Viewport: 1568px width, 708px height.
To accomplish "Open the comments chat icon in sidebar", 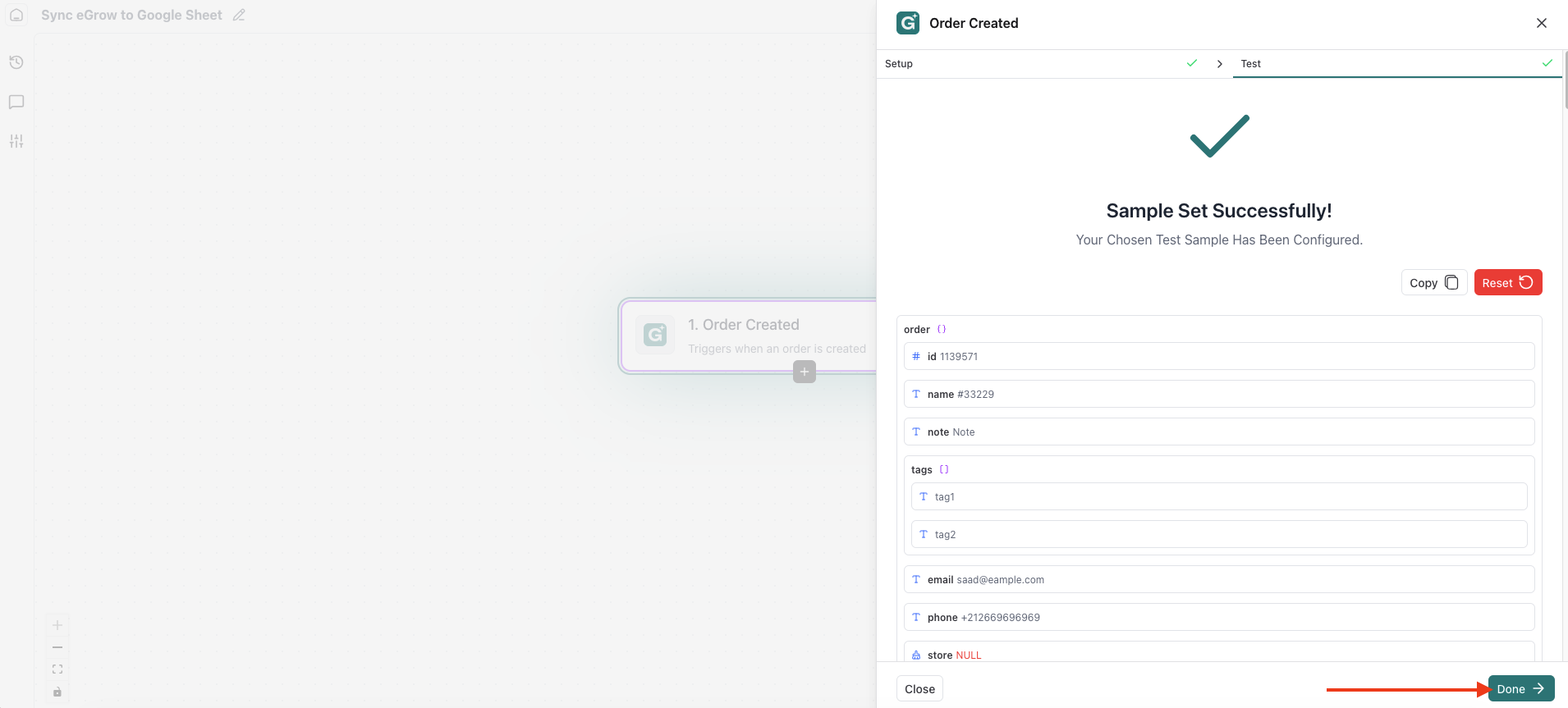I will [x=16, y=102].
